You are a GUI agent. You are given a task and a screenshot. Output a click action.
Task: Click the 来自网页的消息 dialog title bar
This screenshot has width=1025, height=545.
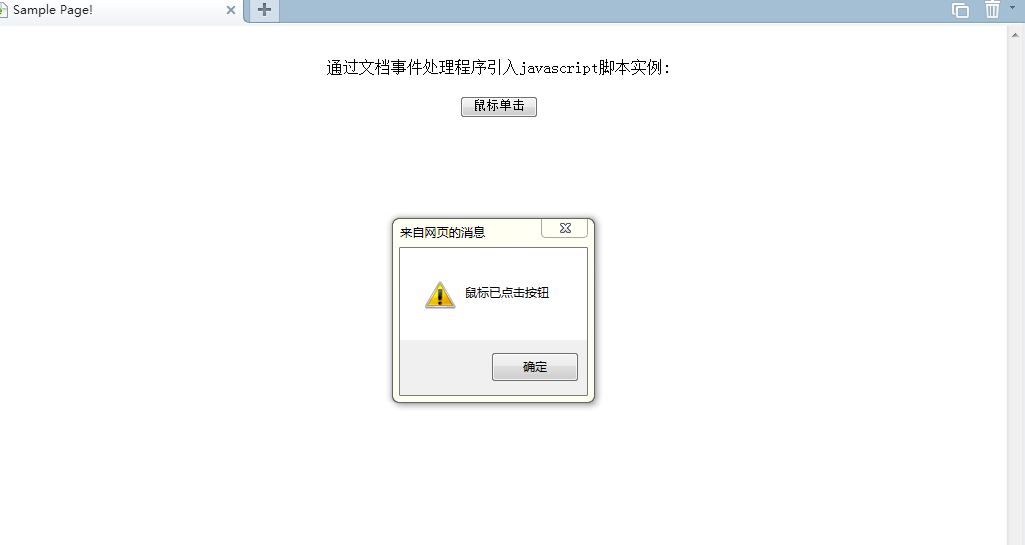[x=469, y=233]
